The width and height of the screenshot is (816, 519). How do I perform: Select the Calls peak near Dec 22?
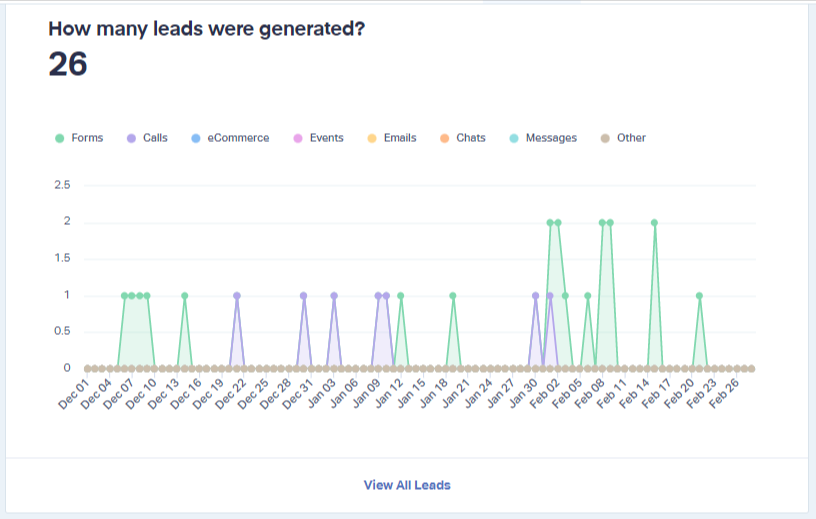point(237,295)
